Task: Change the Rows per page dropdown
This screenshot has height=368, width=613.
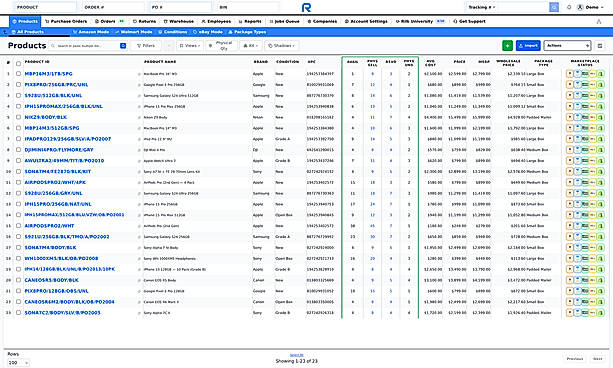Action: pos(18,363)
